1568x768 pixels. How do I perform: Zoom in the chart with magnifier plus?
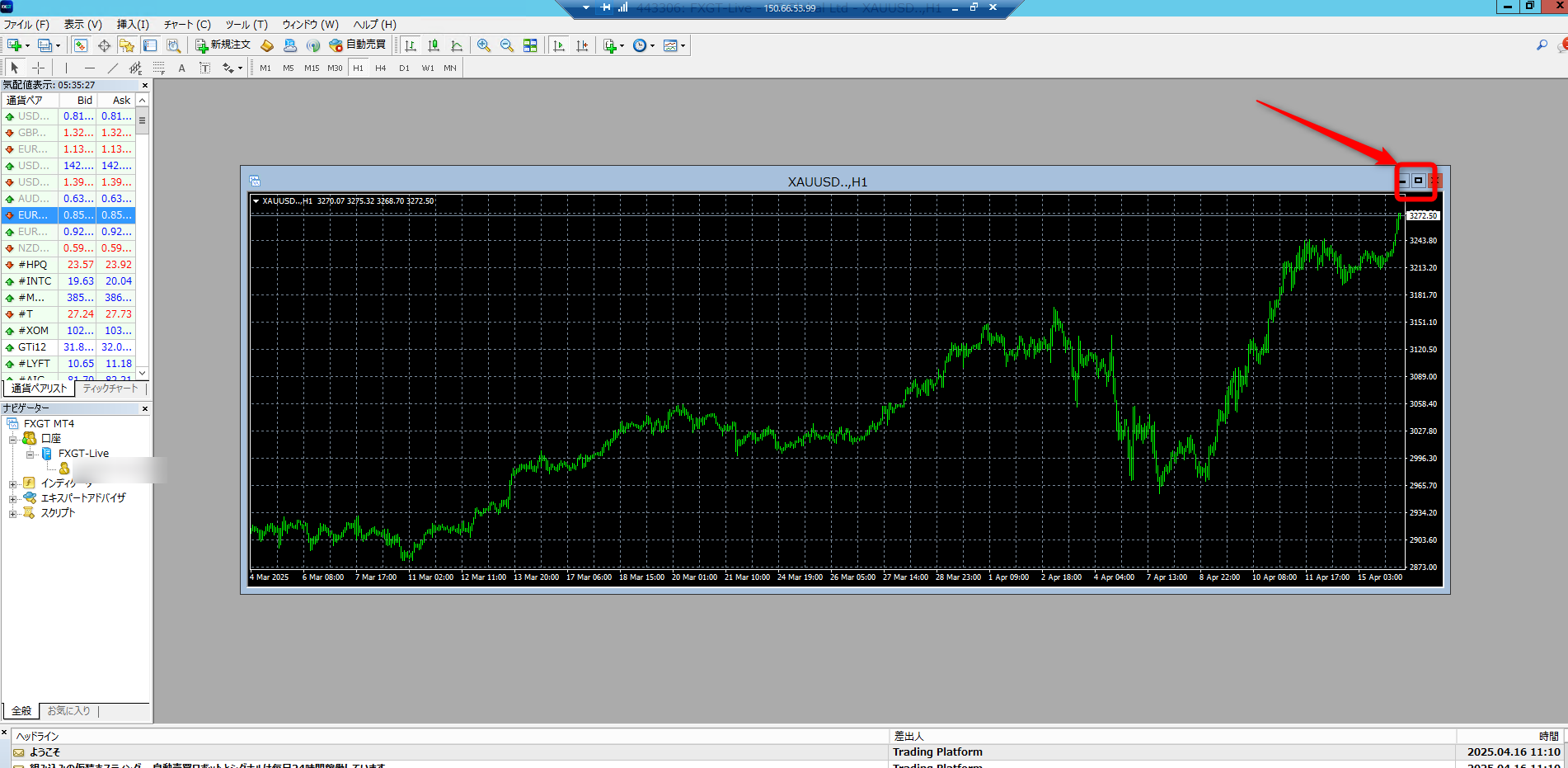pos(484,45)
